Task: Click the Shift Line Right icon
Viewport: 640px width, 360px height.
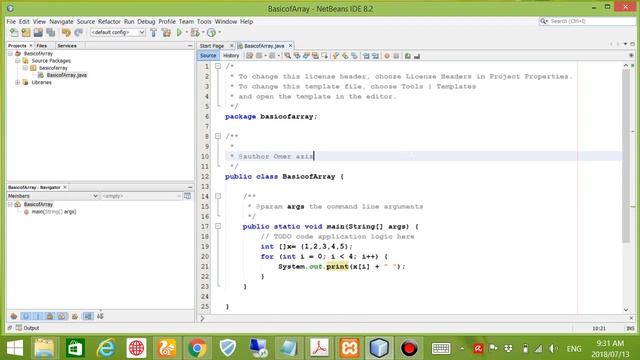Action: pyautogui.click(x=375, y=56)
